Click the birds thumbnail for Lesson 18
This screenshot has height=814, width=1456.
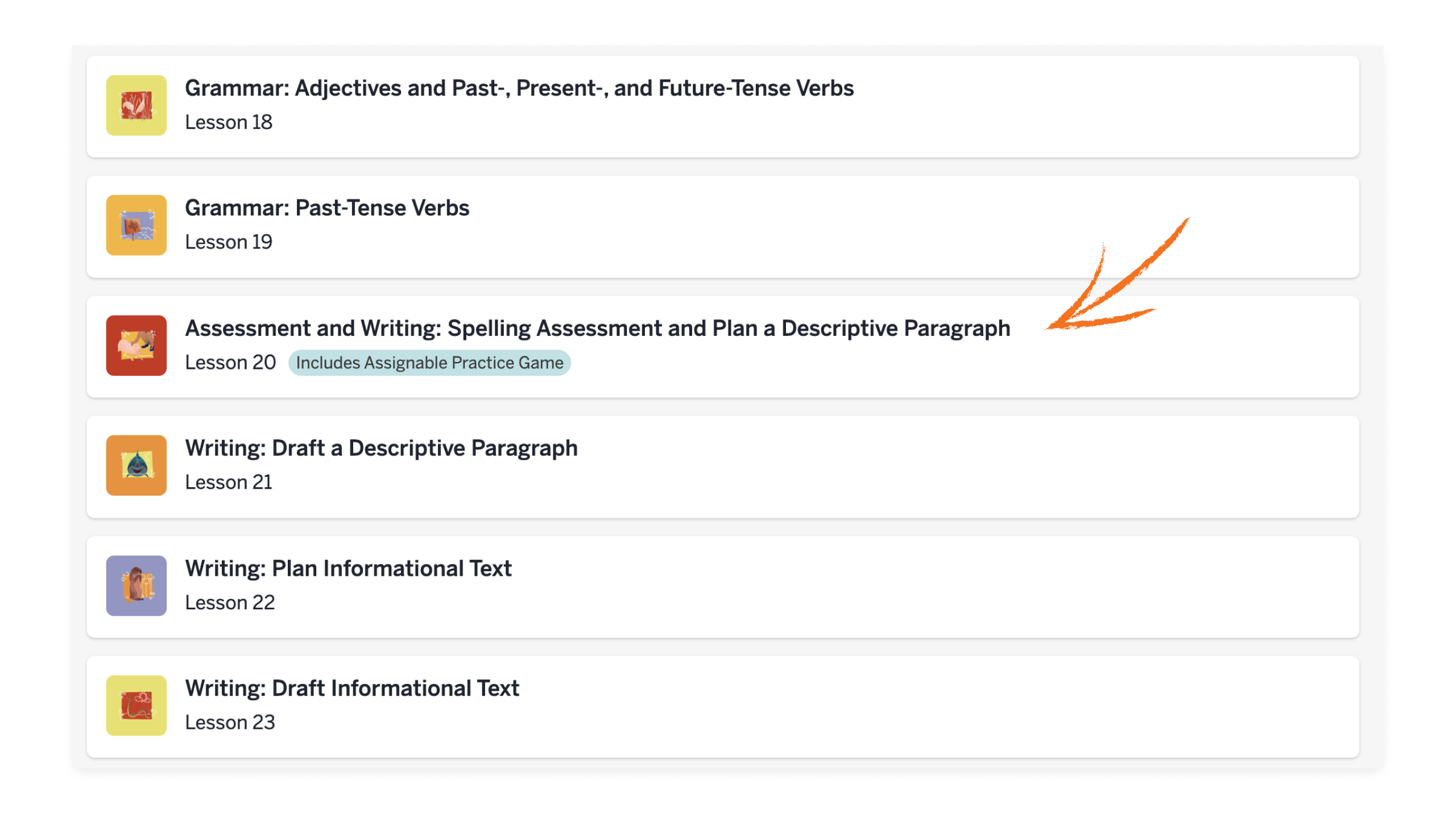tap(135, 106)
